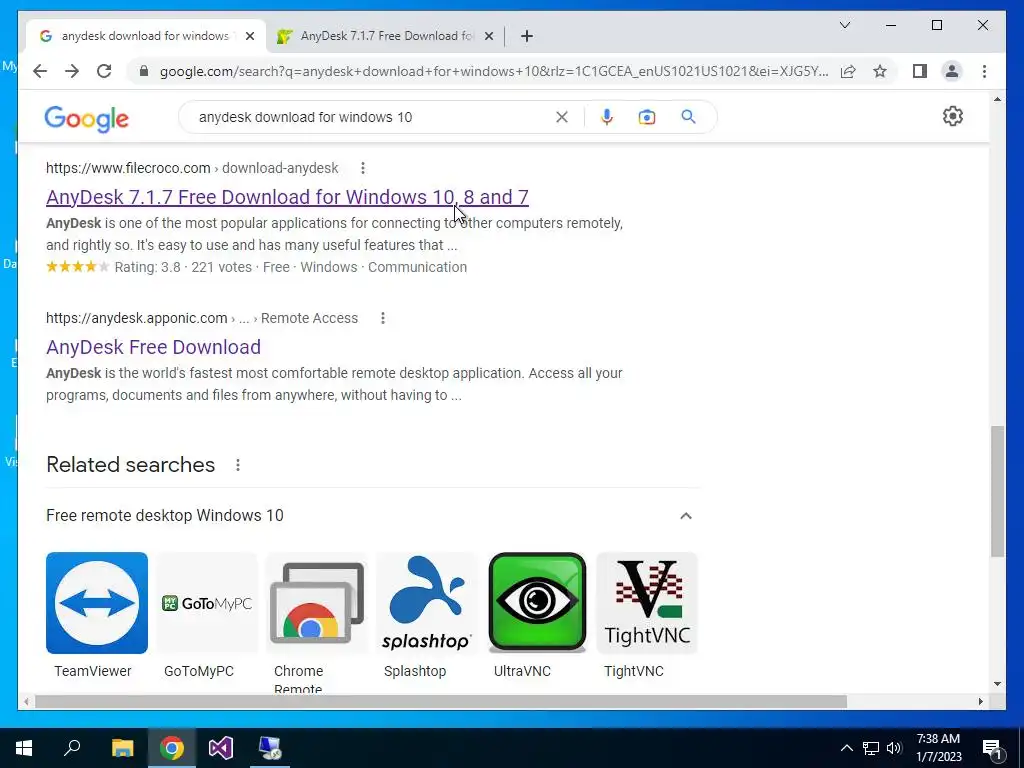This screenshot has height=768, width=1024.
Task: Click the blue search magnifier button
Action: pyautogui.click(x=688, y=117)
